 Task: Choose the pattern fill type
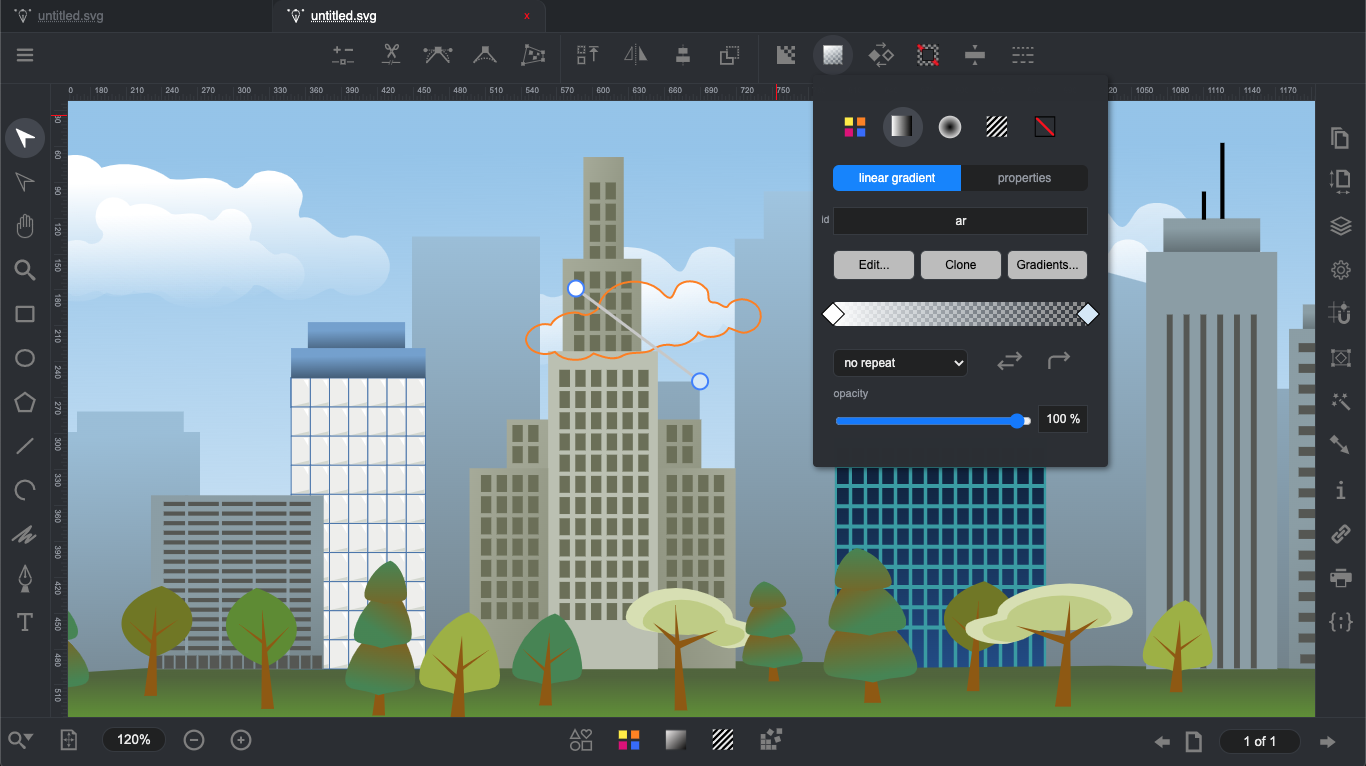(x=997, y=127)
